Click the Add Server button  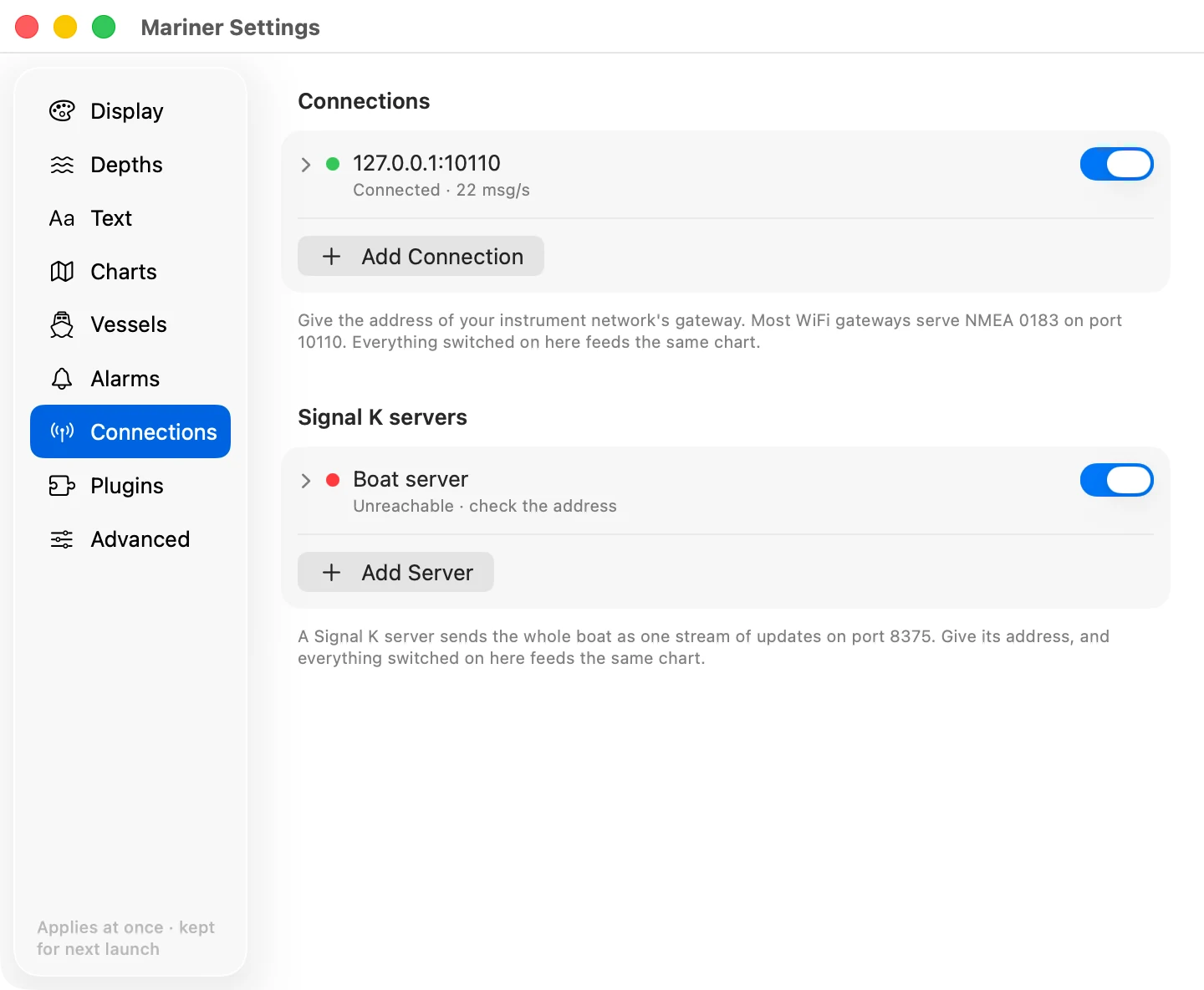point(395,572)
